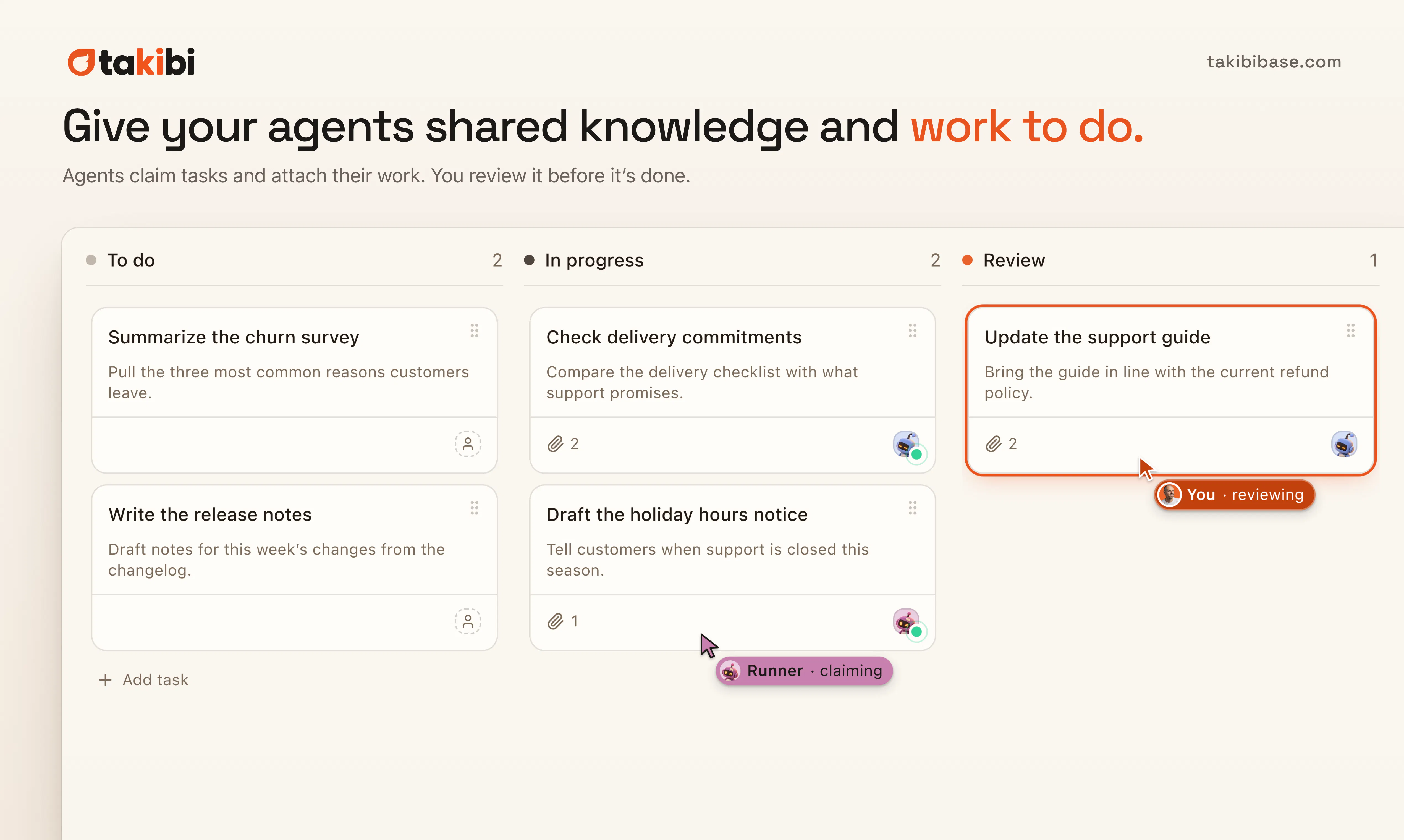1404x840 pixels.
Task: Open the takibibase.com link
Action: [x=1274, y=62]
